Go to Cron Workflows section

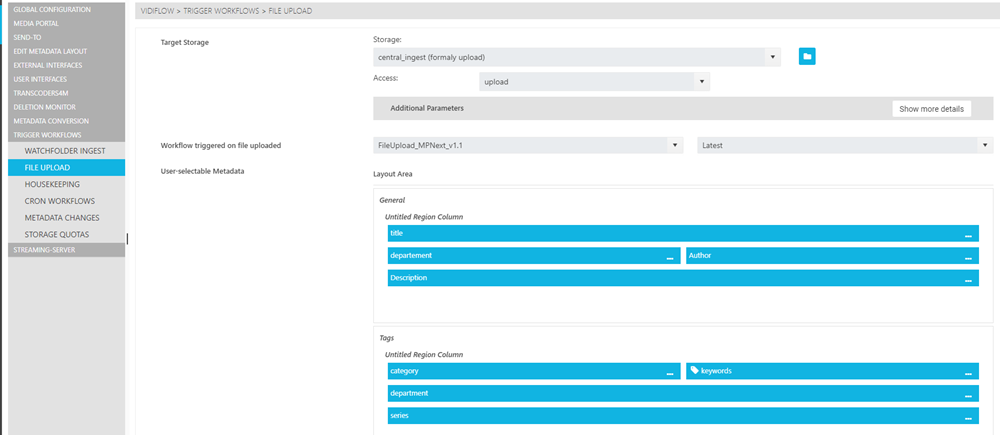59,201
